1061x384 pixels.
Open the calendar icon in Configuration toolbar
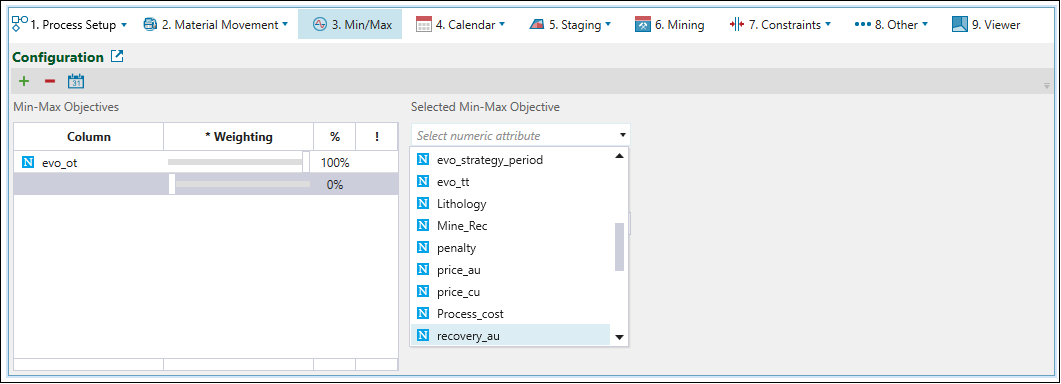(x=76, y=82)
